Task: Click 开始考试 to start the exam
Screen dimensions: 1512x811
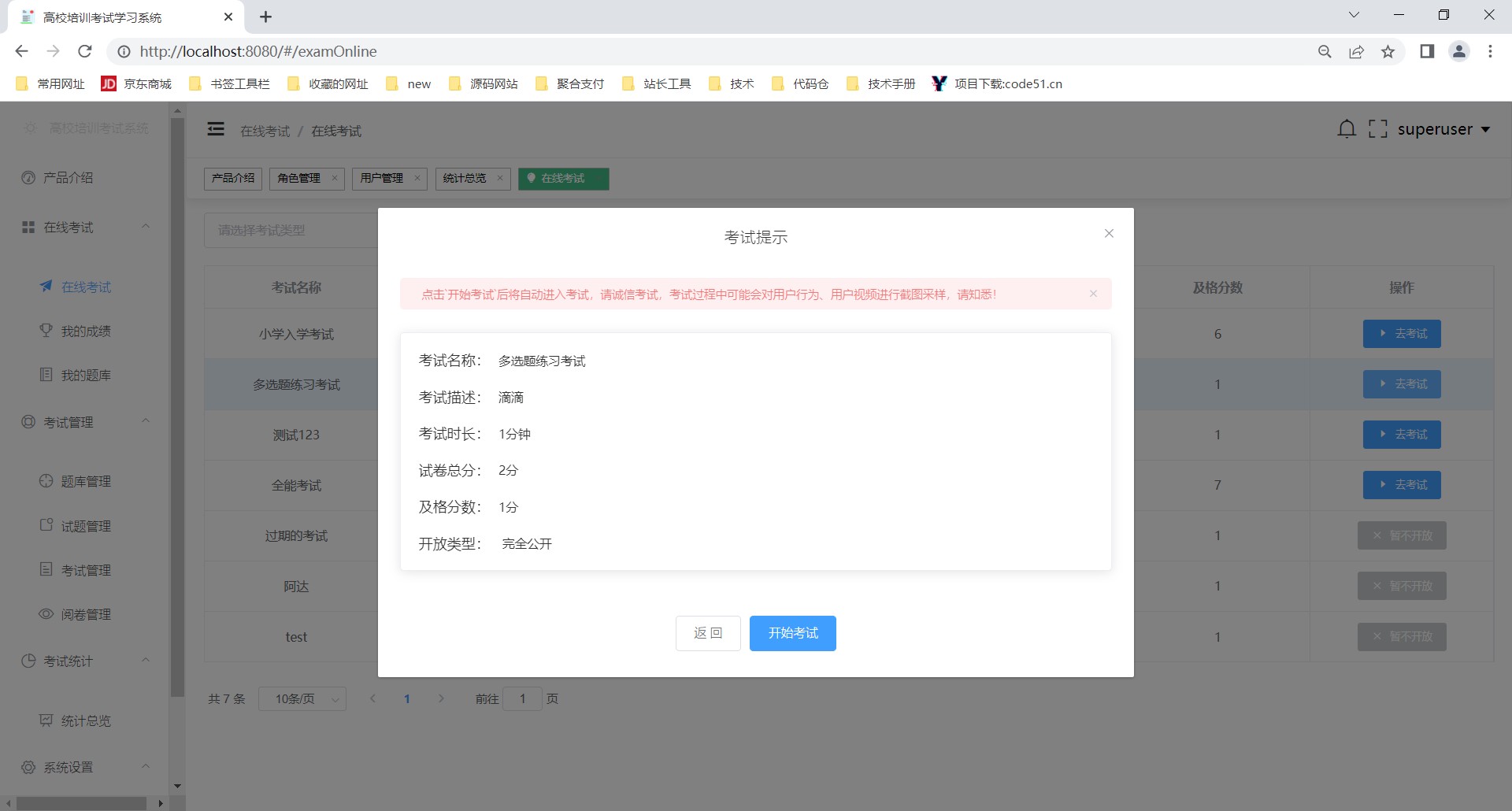Action: (792, 633)
